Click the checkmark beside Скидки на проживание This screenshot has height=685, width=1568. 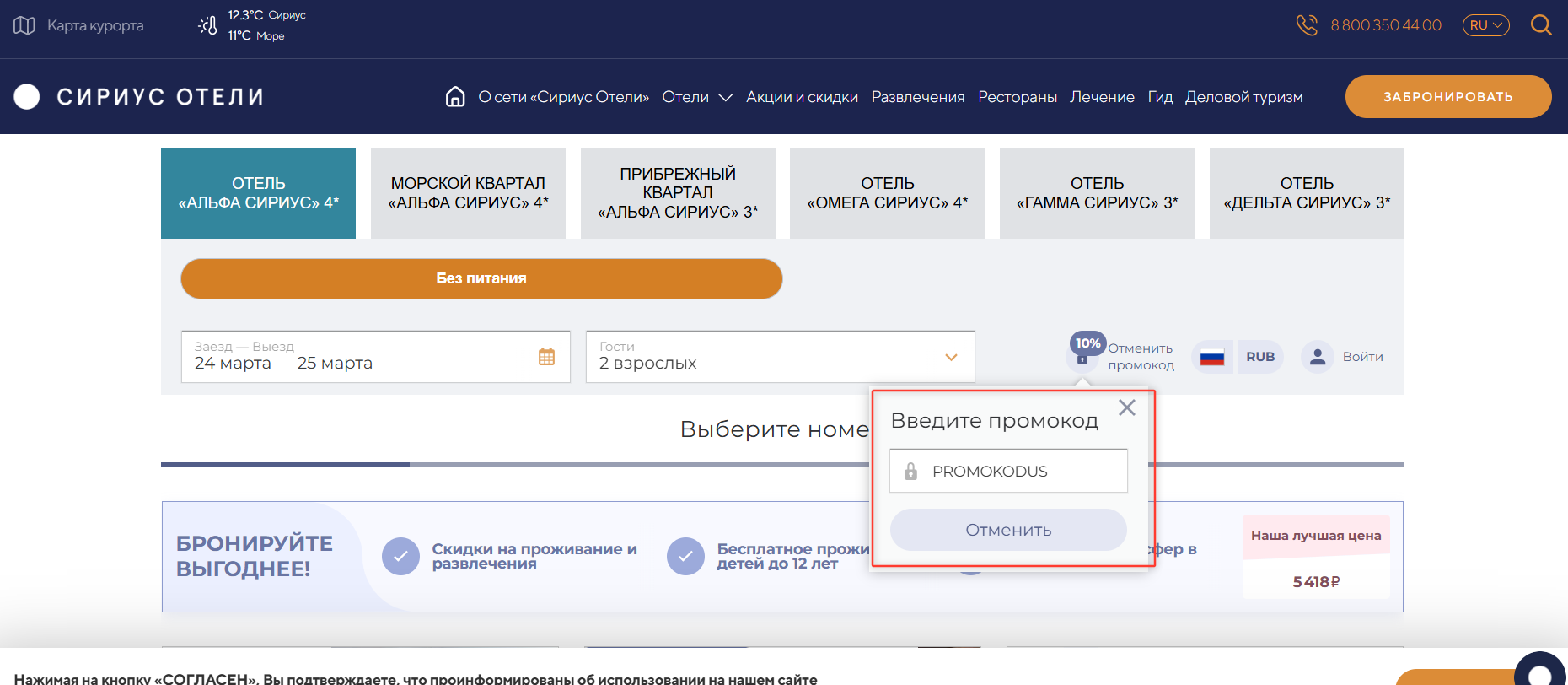click(x=400, y=557)
